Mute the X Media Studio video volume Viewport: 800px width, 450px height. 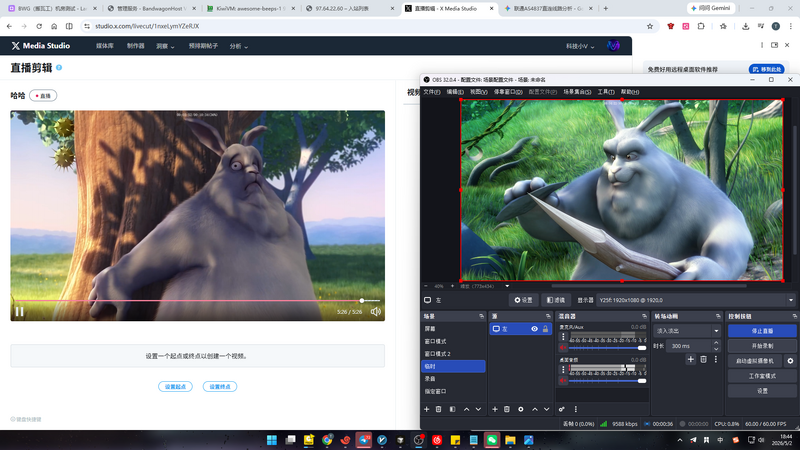point(376,312)
